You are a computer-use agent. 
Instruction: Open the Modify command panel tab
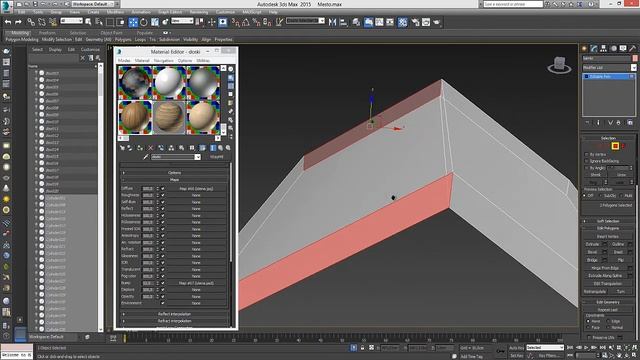[x=594, y=49]
